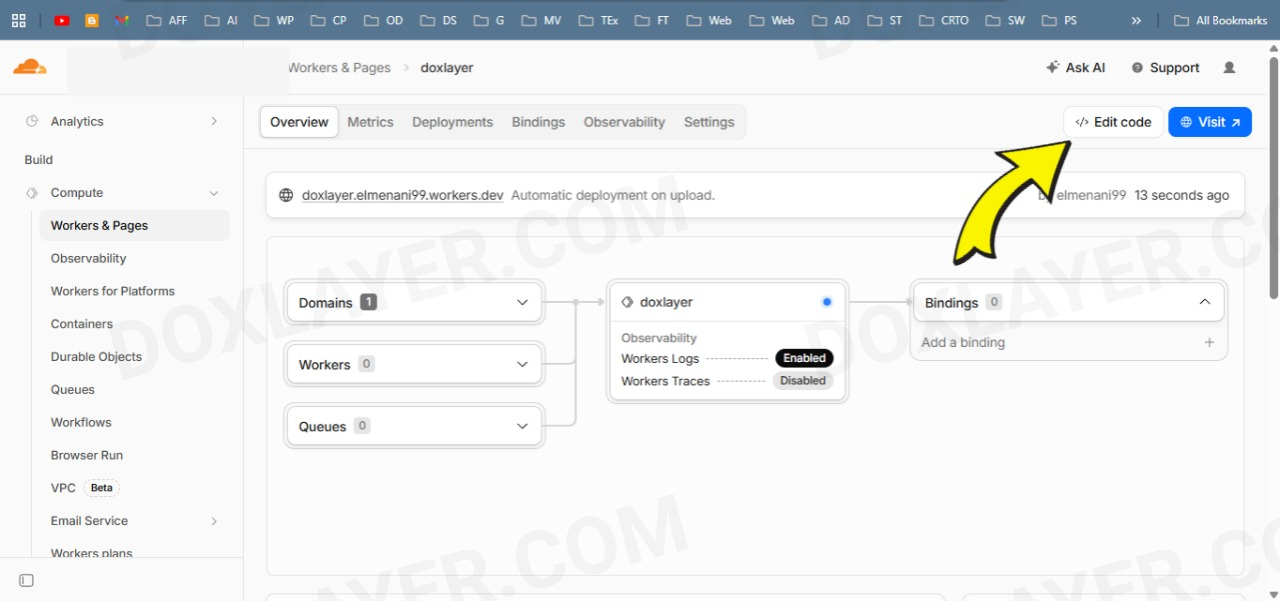Click the doxlayer worker node title
Image resolution: width=1280 pixels, height=601 pixels.
tap(666, 302)
